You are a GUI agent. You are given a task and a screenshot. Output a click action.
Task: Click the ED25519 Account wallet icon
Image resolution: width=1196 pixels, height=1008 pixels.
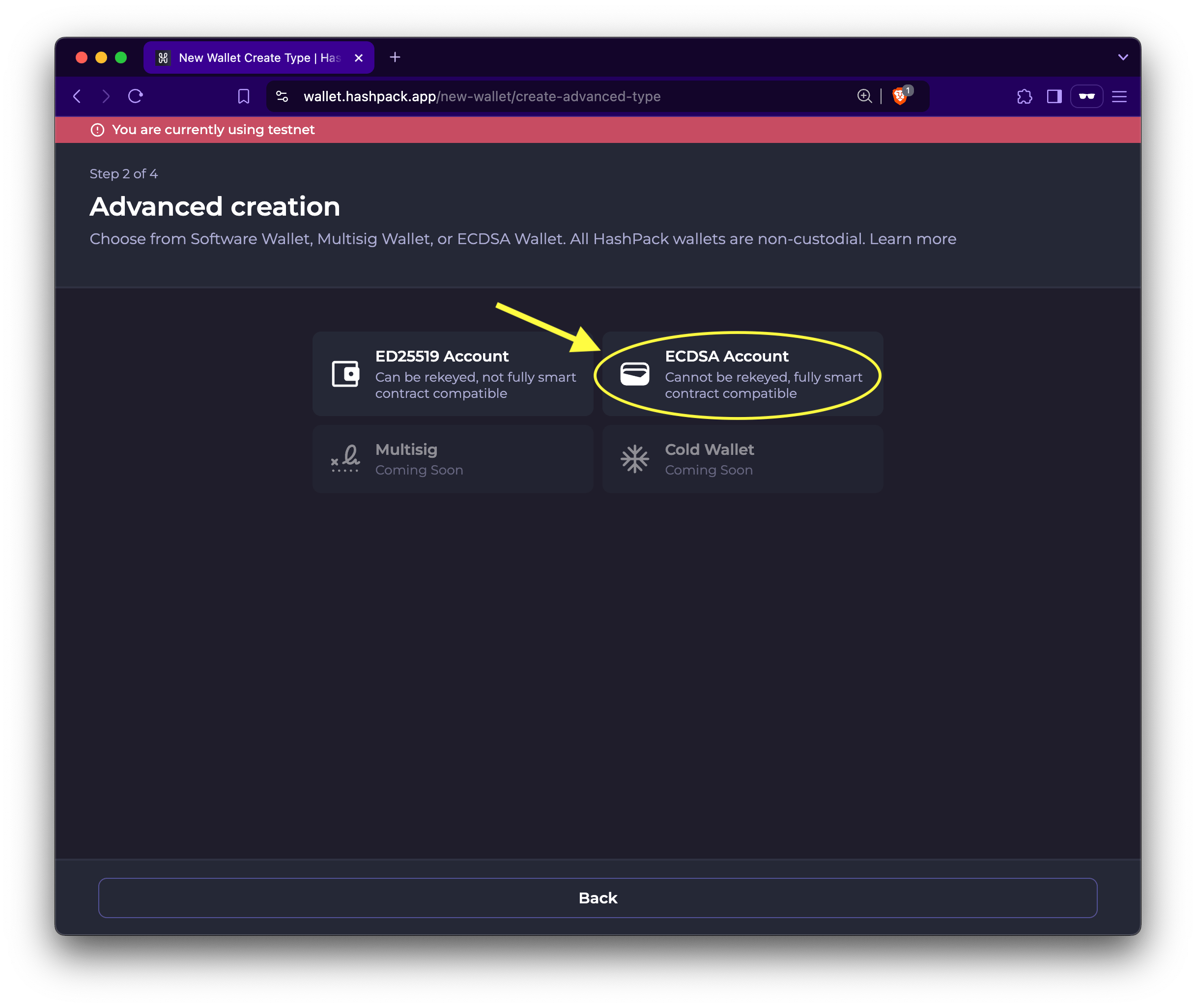[x=345, y=374]
